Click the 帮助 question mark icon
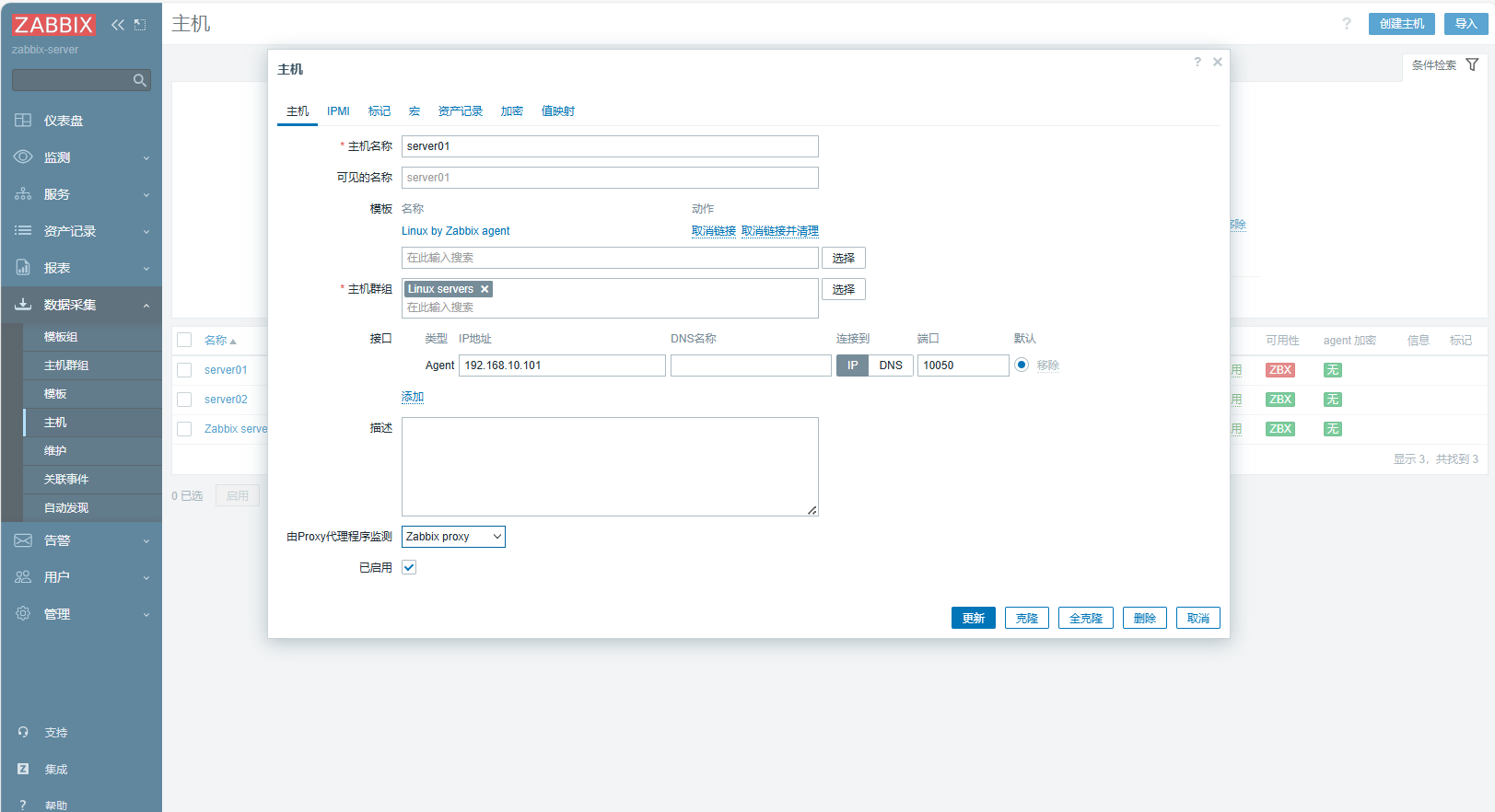This screenshot has width=1495, height=812. click(x=23, y=806)
